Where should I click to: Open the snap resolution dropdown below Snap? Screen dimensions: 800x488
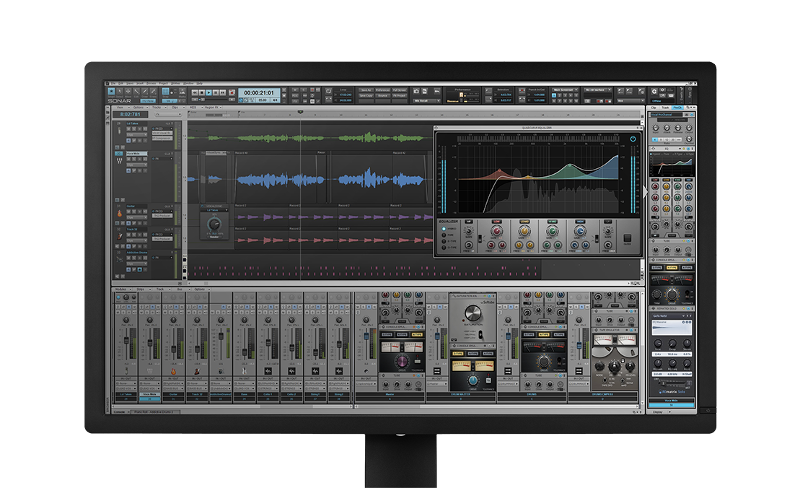pyautogui.click(x=169, y=101)
